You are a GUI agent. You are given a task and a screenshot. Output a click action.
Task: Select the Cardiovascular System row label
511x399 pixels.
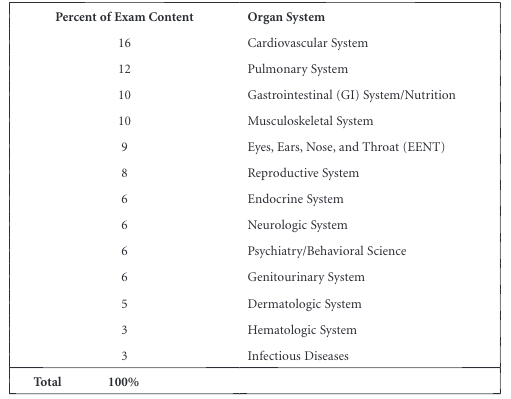(308, 43)
